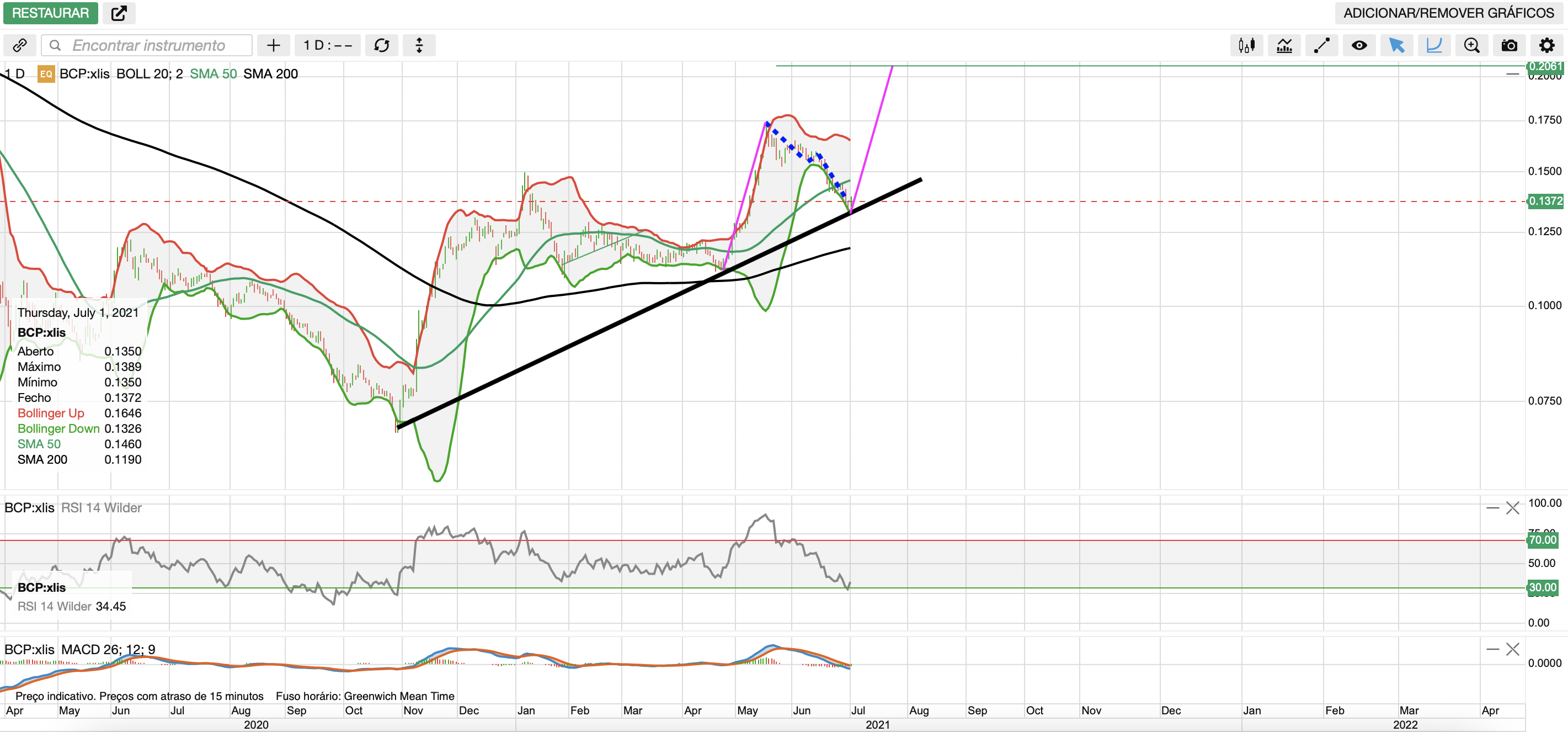Click the refresh chart icon

pos(382,46)
